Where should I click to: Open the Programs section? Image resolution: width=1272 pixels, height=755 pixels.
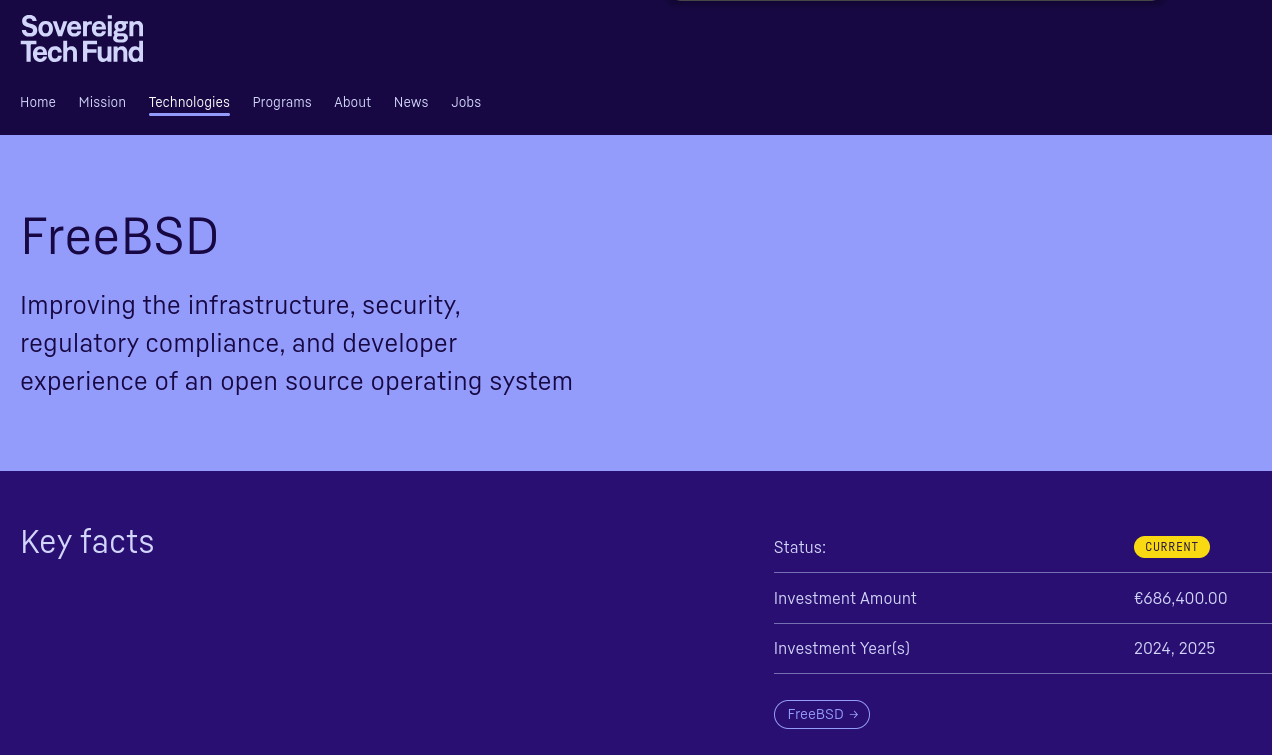click(x=281, y=102)
